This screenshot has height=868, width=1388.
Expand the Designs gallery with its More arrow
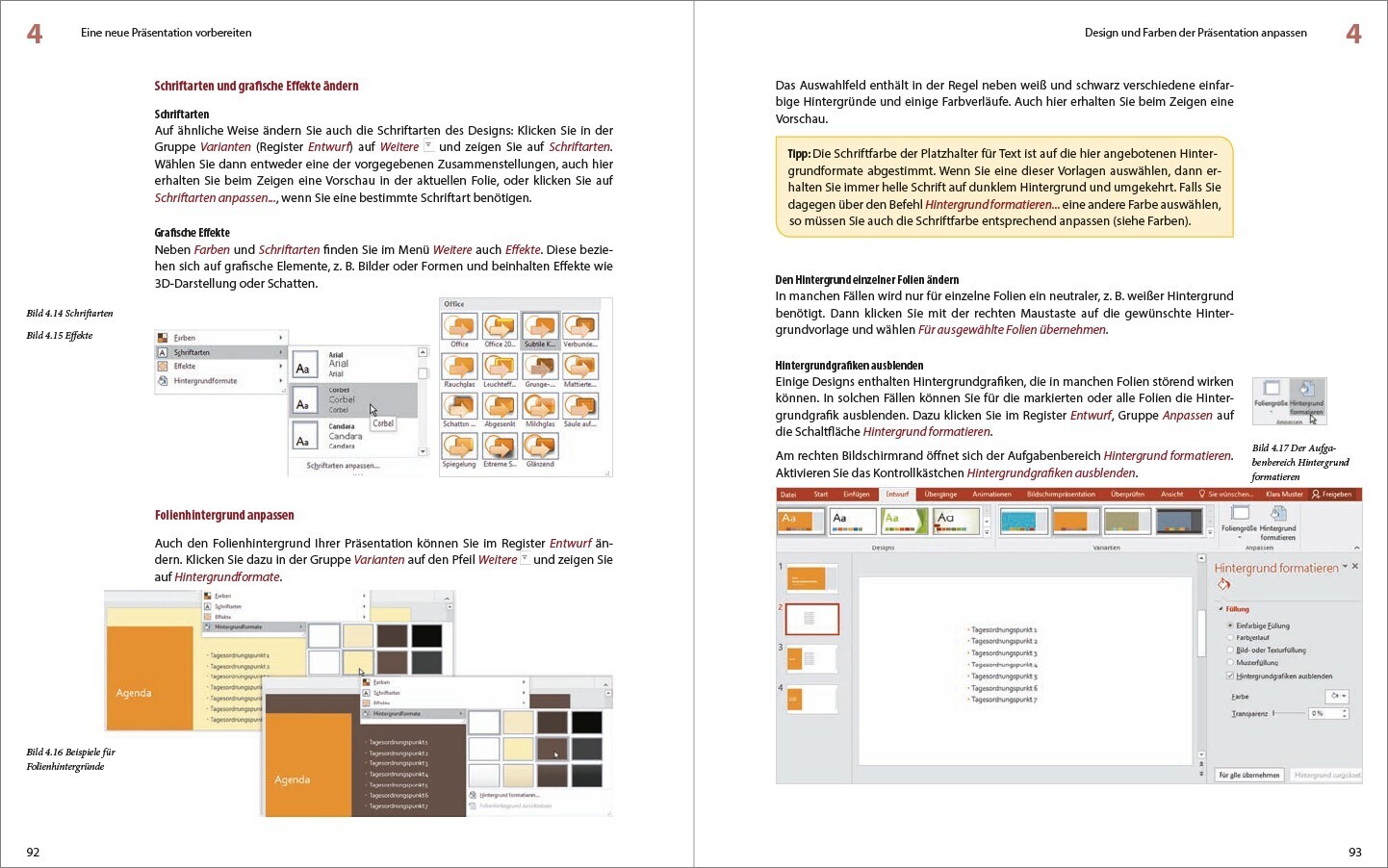(x=986, y=531)
